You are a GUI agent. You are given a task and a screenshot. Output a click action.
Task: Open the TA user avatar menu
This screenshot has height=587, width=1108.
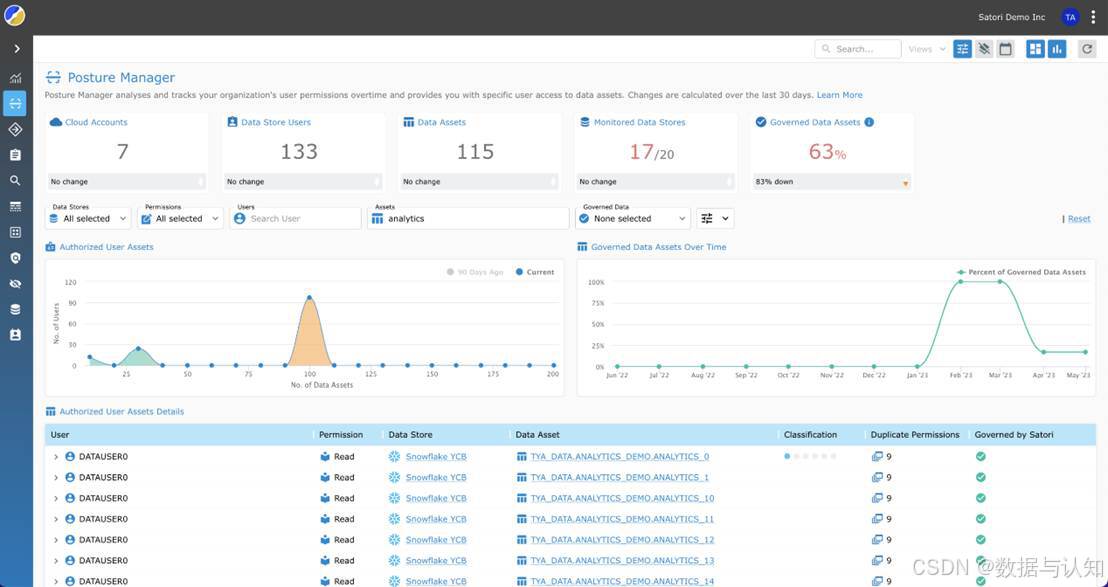click(x=1070, y=17)
